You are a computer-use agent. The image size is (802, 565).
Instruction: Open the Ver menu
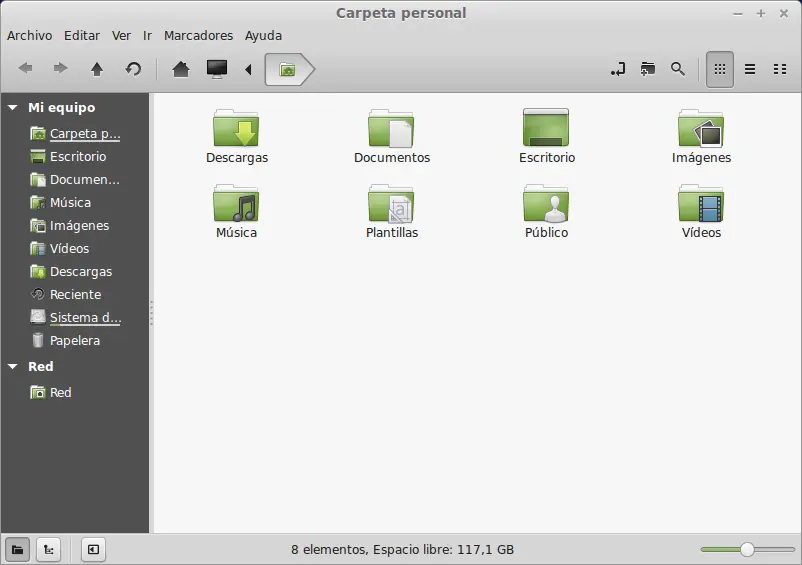pyautogui.click(x=121, y=35)
